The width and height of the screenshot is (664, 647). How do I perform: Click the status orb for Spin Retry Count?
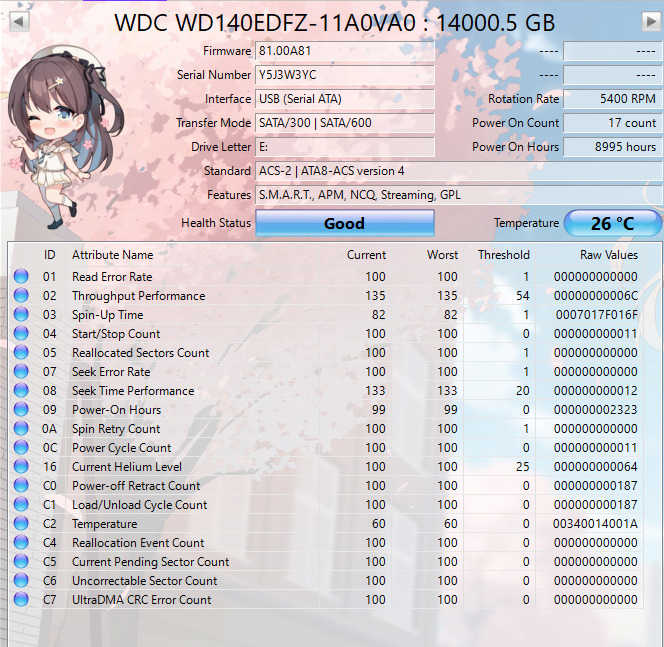pos(21,429)
